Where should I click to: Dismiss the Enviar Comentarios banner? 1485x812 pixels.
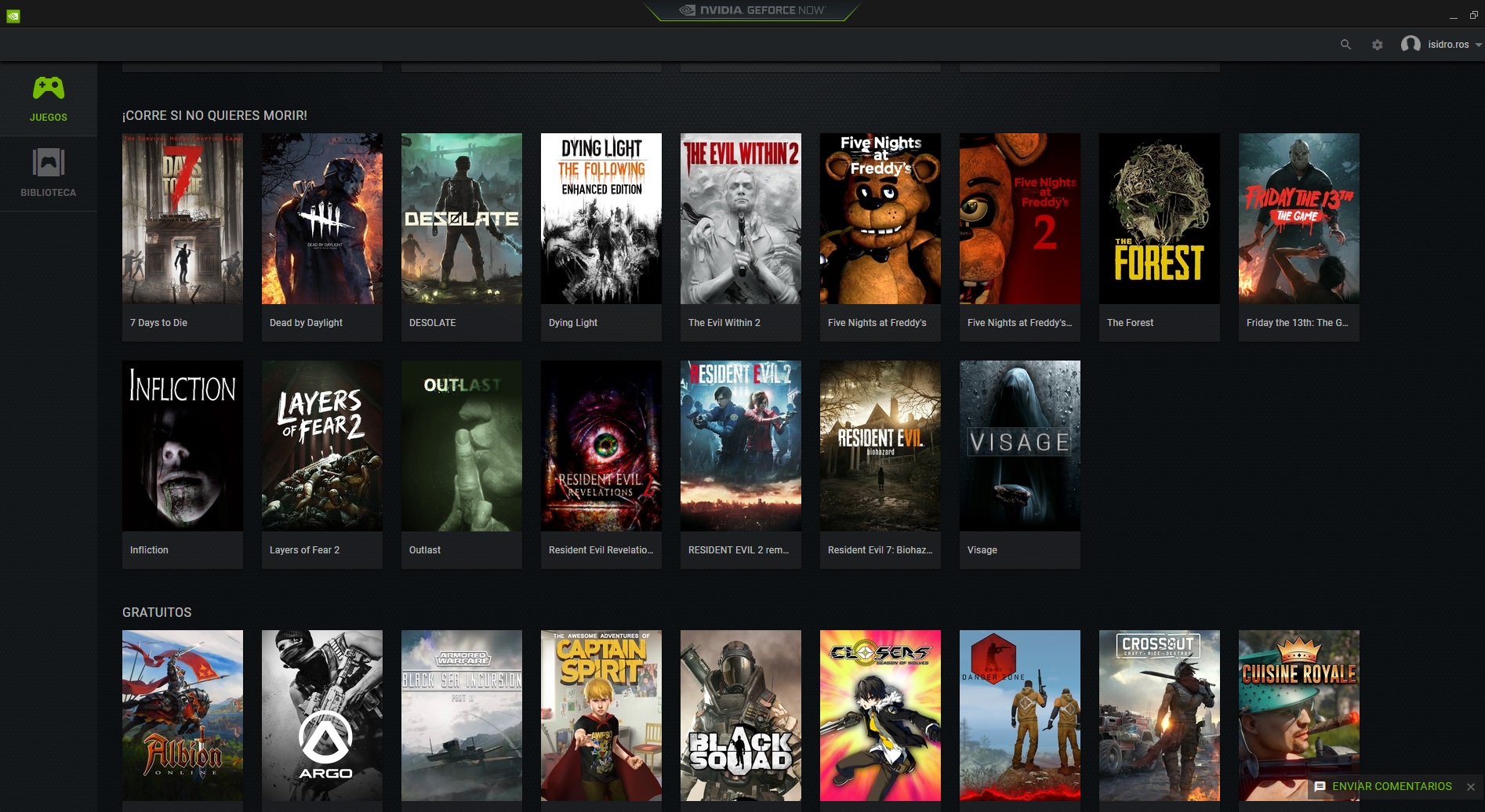pyautogui.click(x=1471, y=787)
